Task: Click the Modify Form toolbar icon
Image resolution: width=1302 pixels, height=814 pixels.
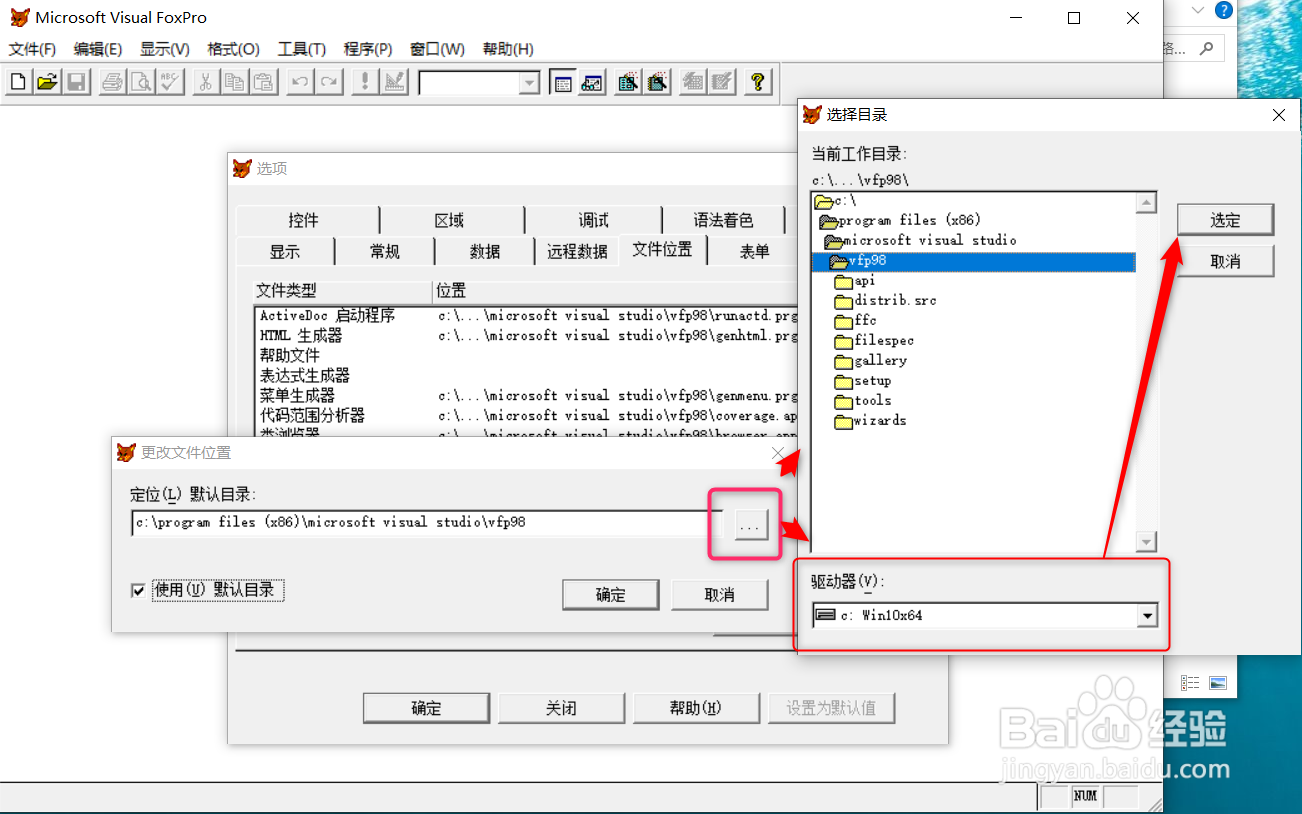Action: (393, 82)
